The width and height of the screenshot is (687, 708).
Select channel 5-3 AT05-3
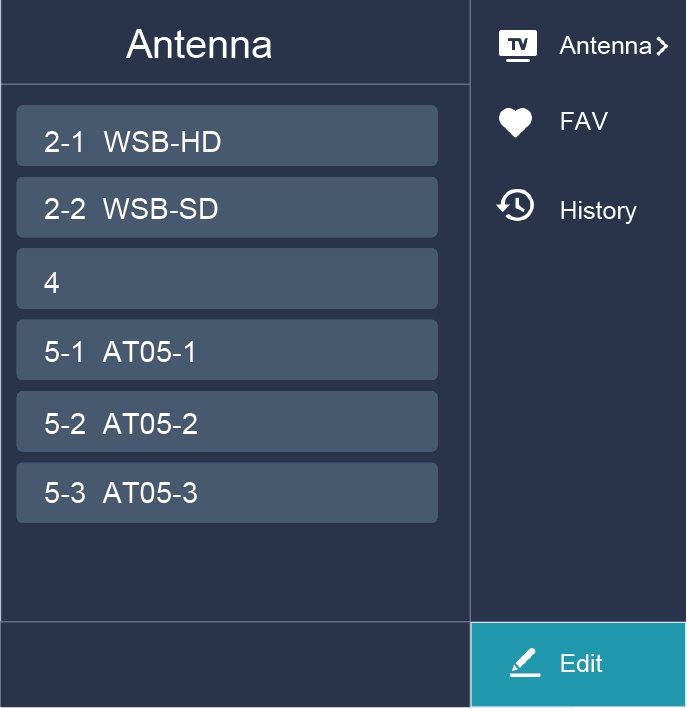227,493
